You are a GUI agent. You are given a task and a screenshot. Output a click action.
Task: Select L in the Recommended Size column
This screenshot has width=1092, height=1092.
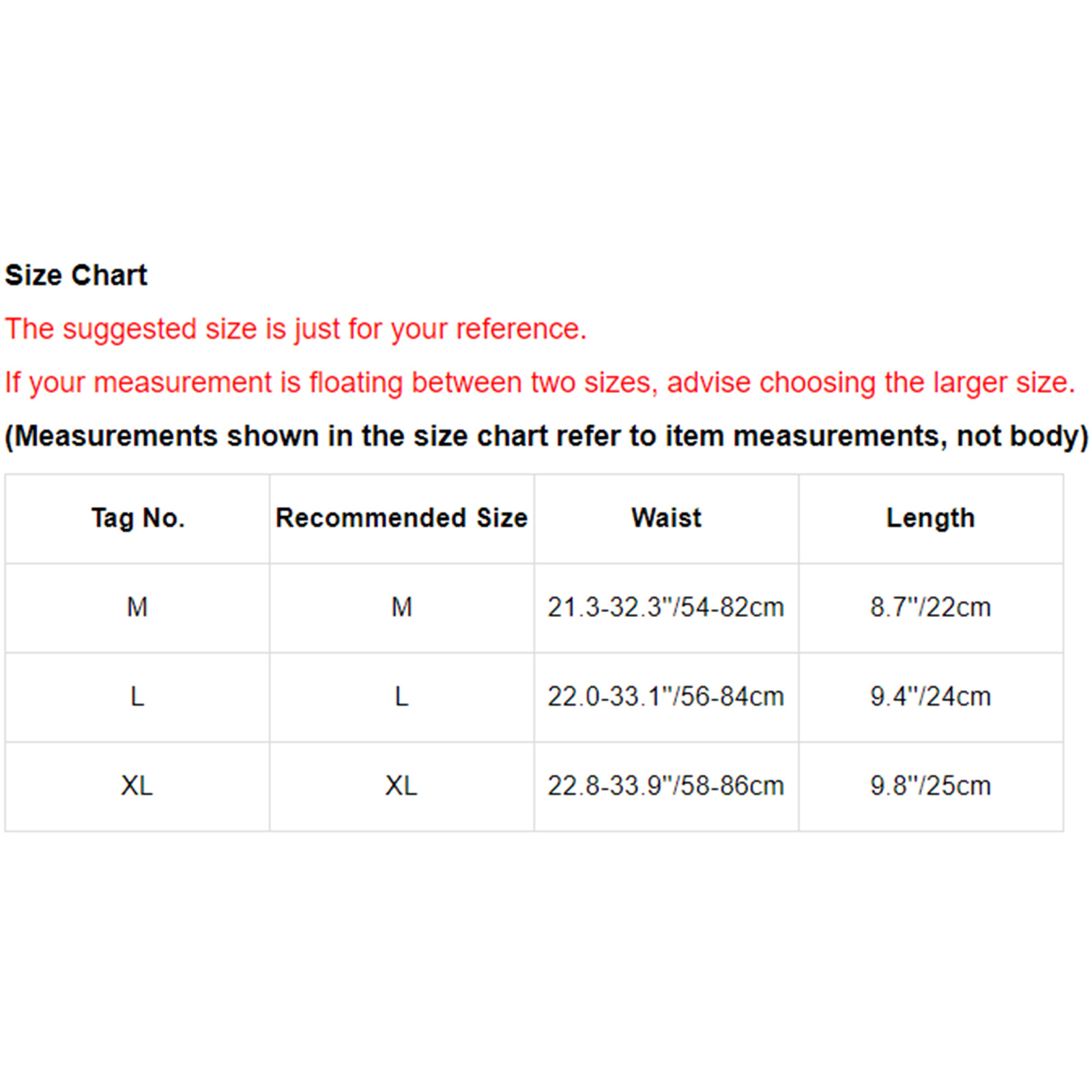tap(401, 697)
